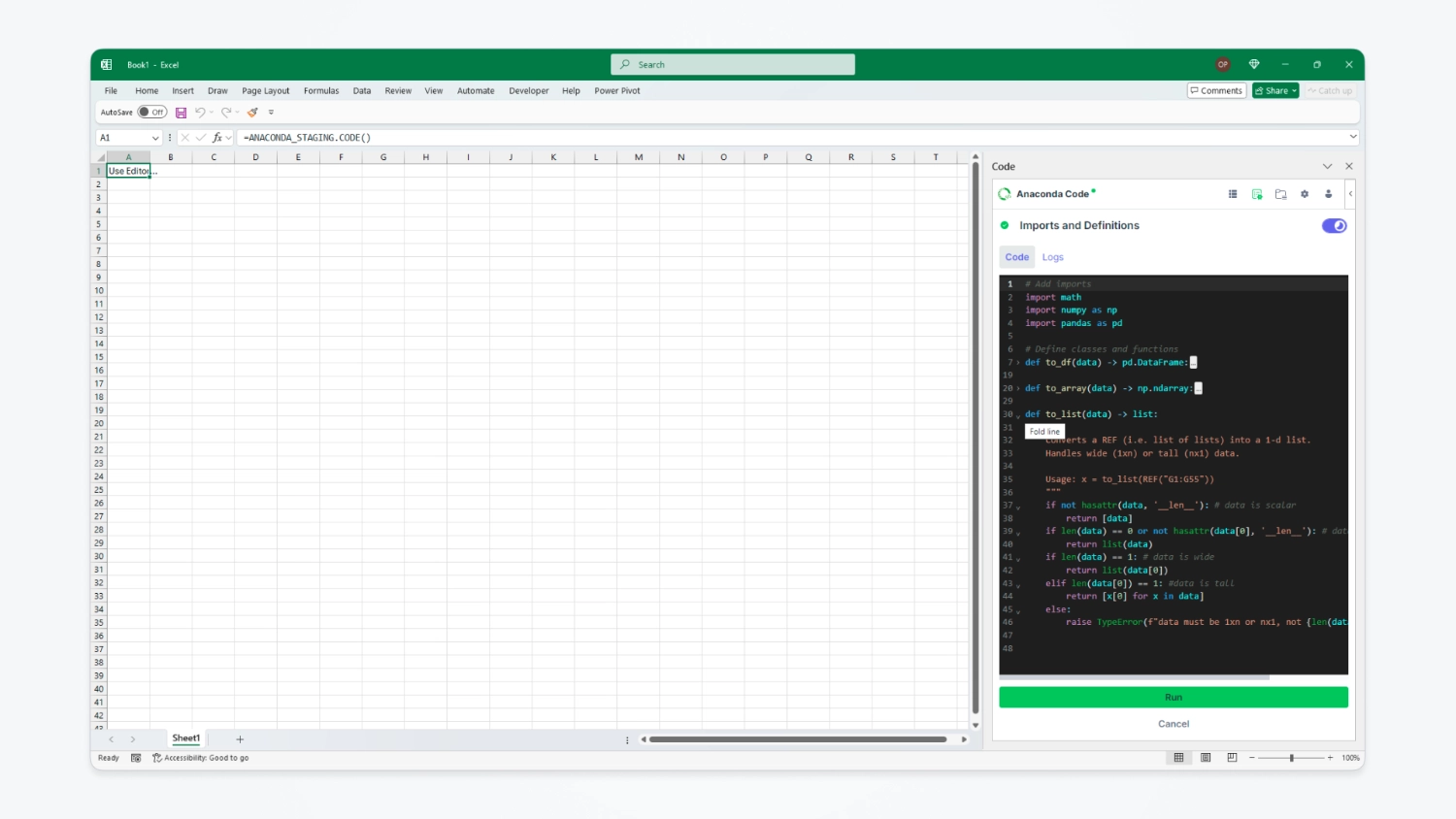The width and height of the screenshot is (1456, 819).
Task: Click the zoom in plus button
Action: tap(1330, 758)
